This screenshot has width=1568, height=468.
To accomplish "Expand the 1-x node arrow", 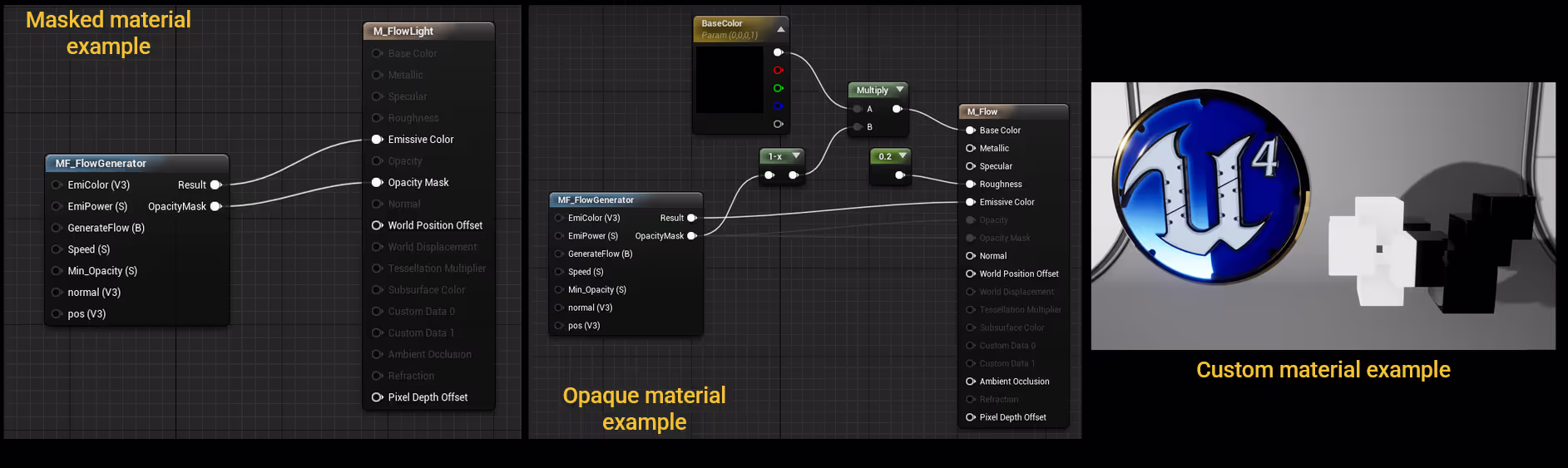I will coord(796,155).
